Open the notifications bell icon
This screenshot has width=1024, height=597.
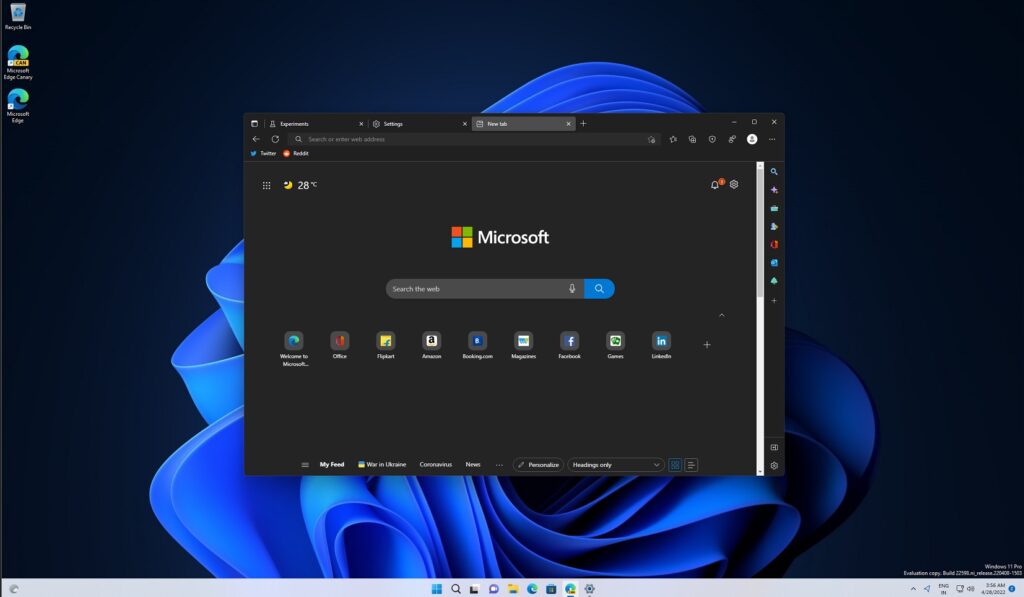(717, 184)
